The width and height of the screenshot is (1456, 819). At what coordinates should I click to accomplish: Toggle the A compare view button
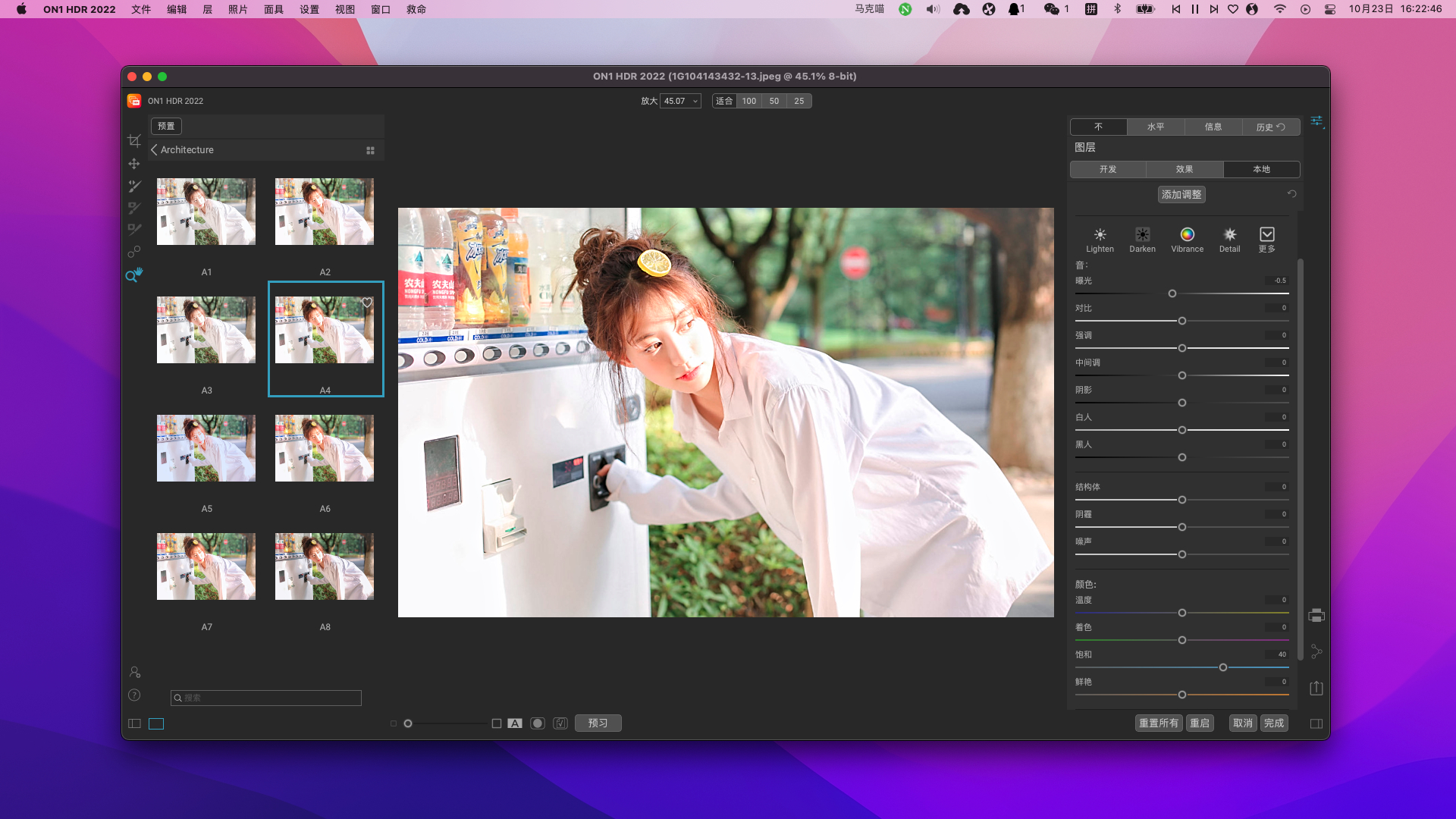point(515,723)
